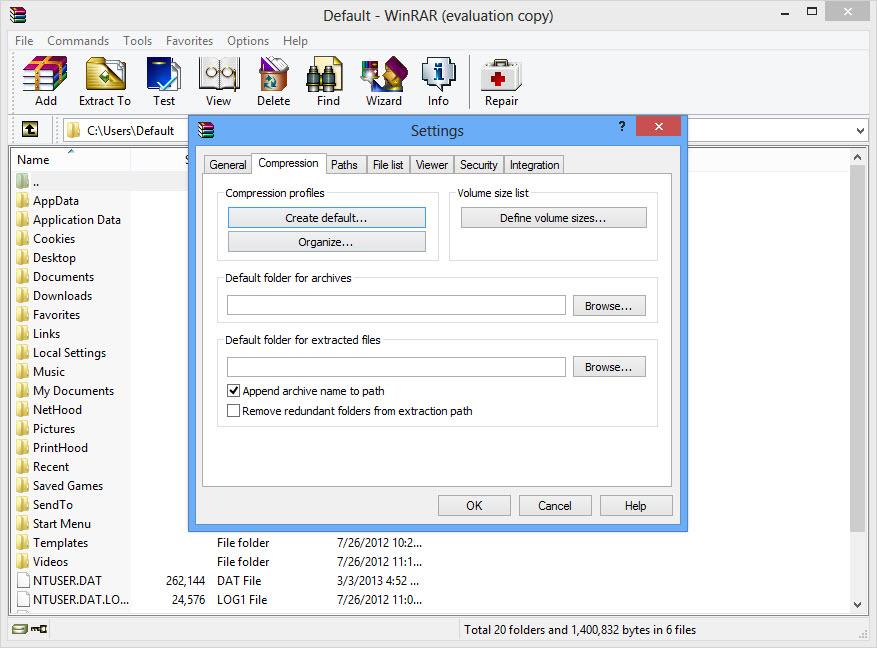
Task: Click the Cancel button in Settings
Action: point(555,505)
